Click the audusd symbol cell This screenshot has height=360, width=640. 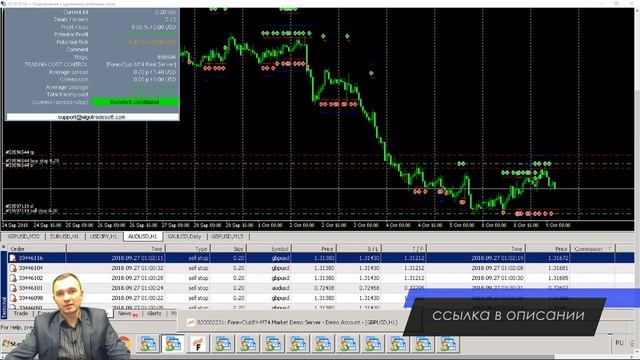pos(280,288)
